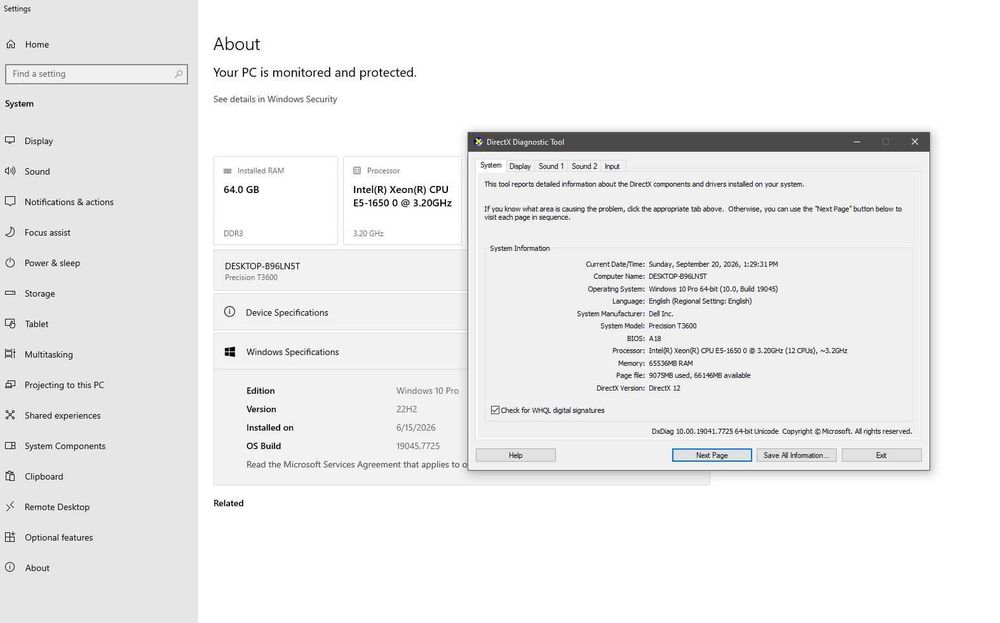Click Memory value 65536MB RAM in DxDiag
Viewport: 1000px width, 623px height.
point(670,363)
